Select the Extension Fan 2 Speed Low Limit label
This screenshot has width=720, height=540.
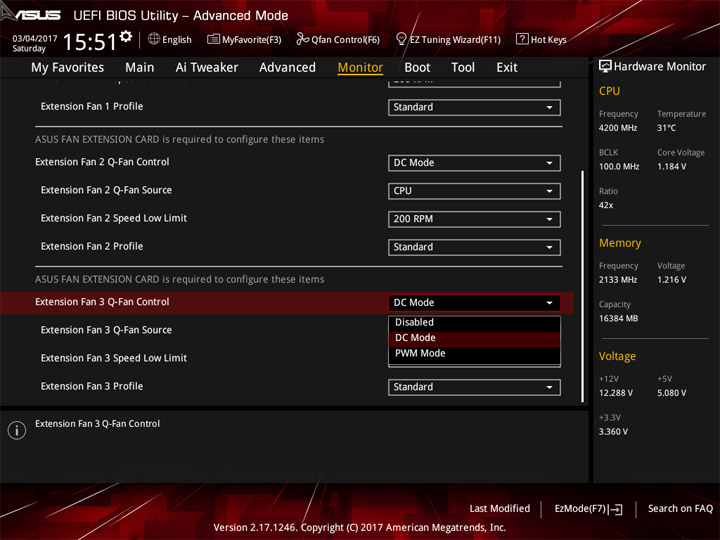coord(114,218)
